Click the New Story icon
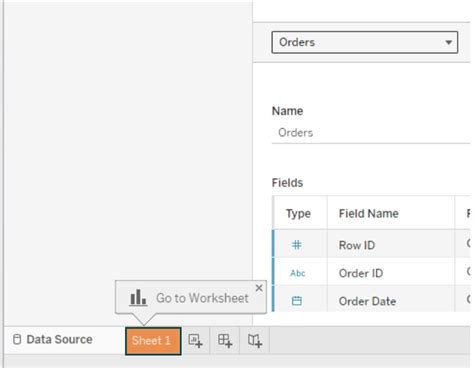 click(255, 341)
